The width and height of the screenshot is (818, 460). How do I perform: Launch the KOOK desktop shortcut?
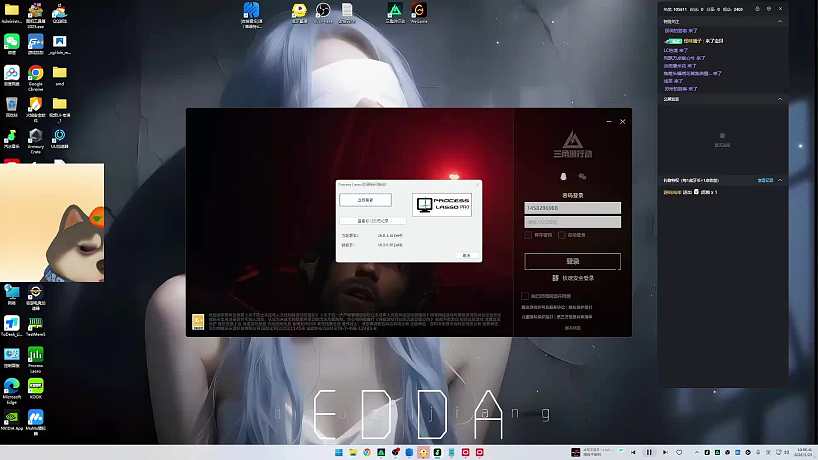pos(35,388)
